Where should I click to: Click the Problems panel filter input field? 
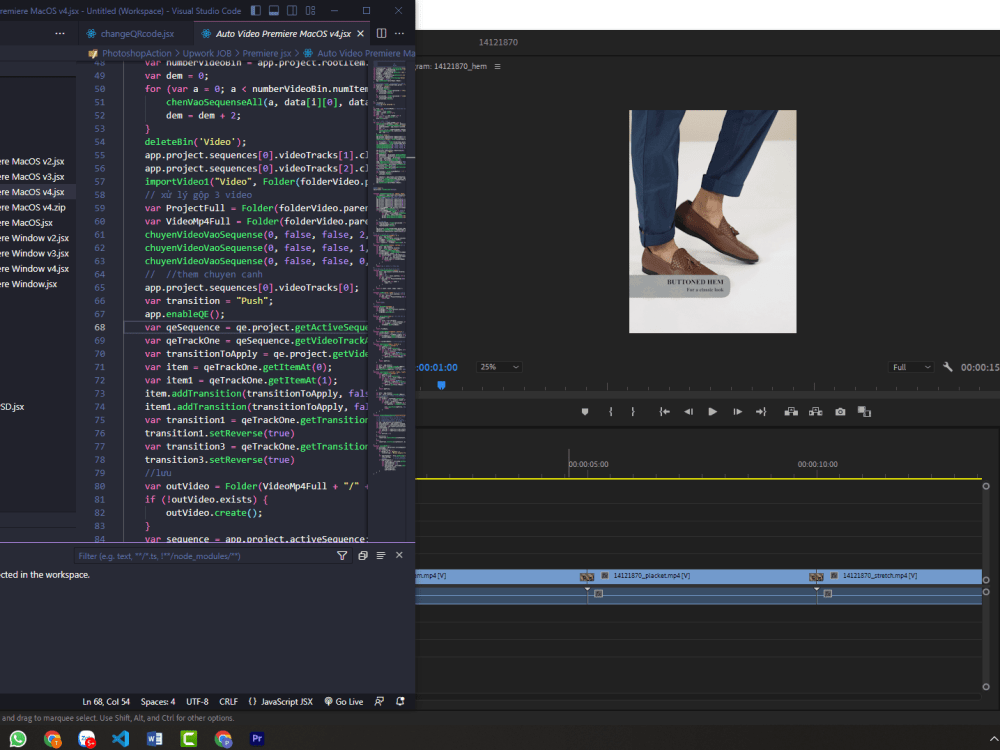point(200,555)
